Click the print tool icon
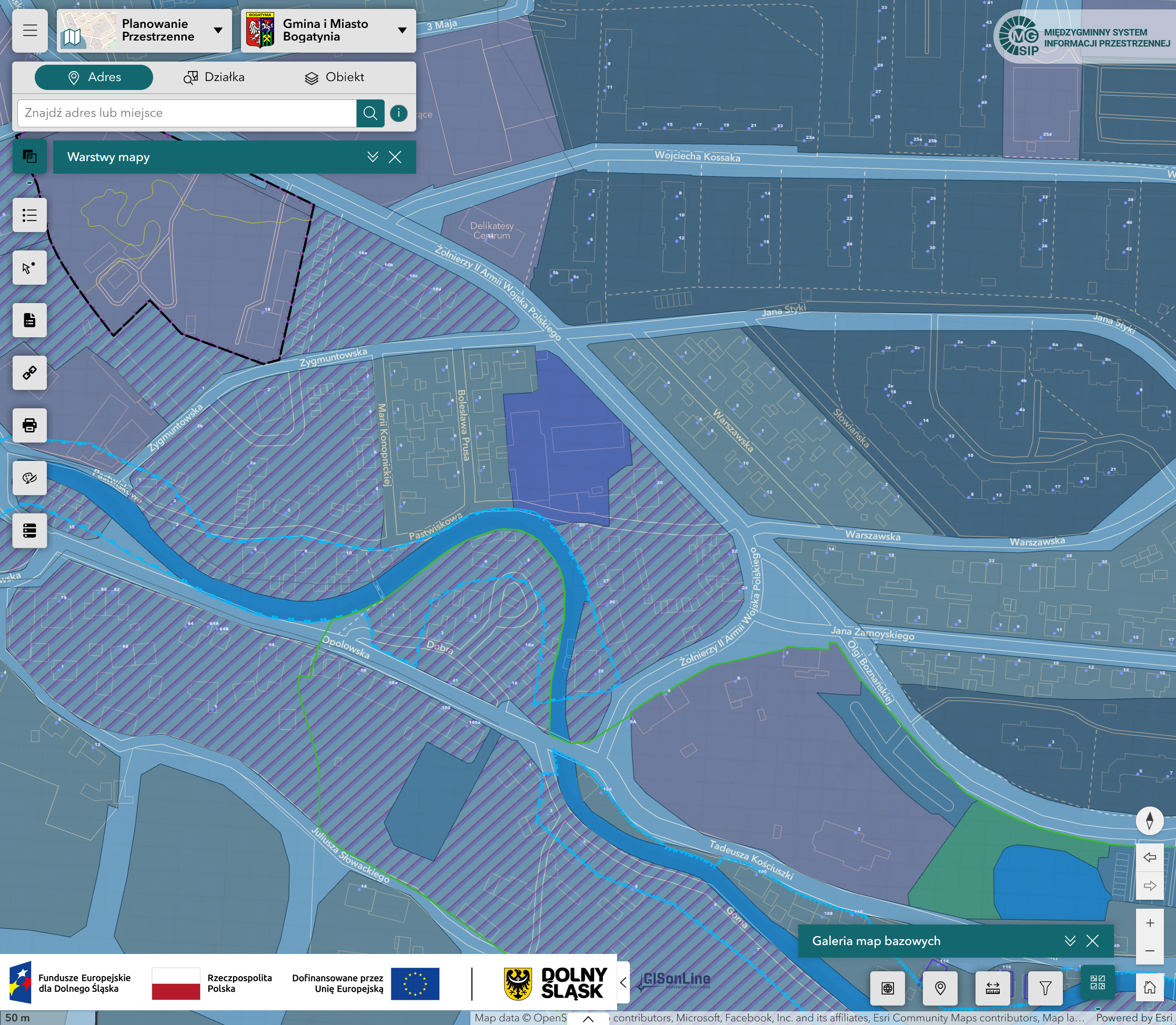 [30, 425]
